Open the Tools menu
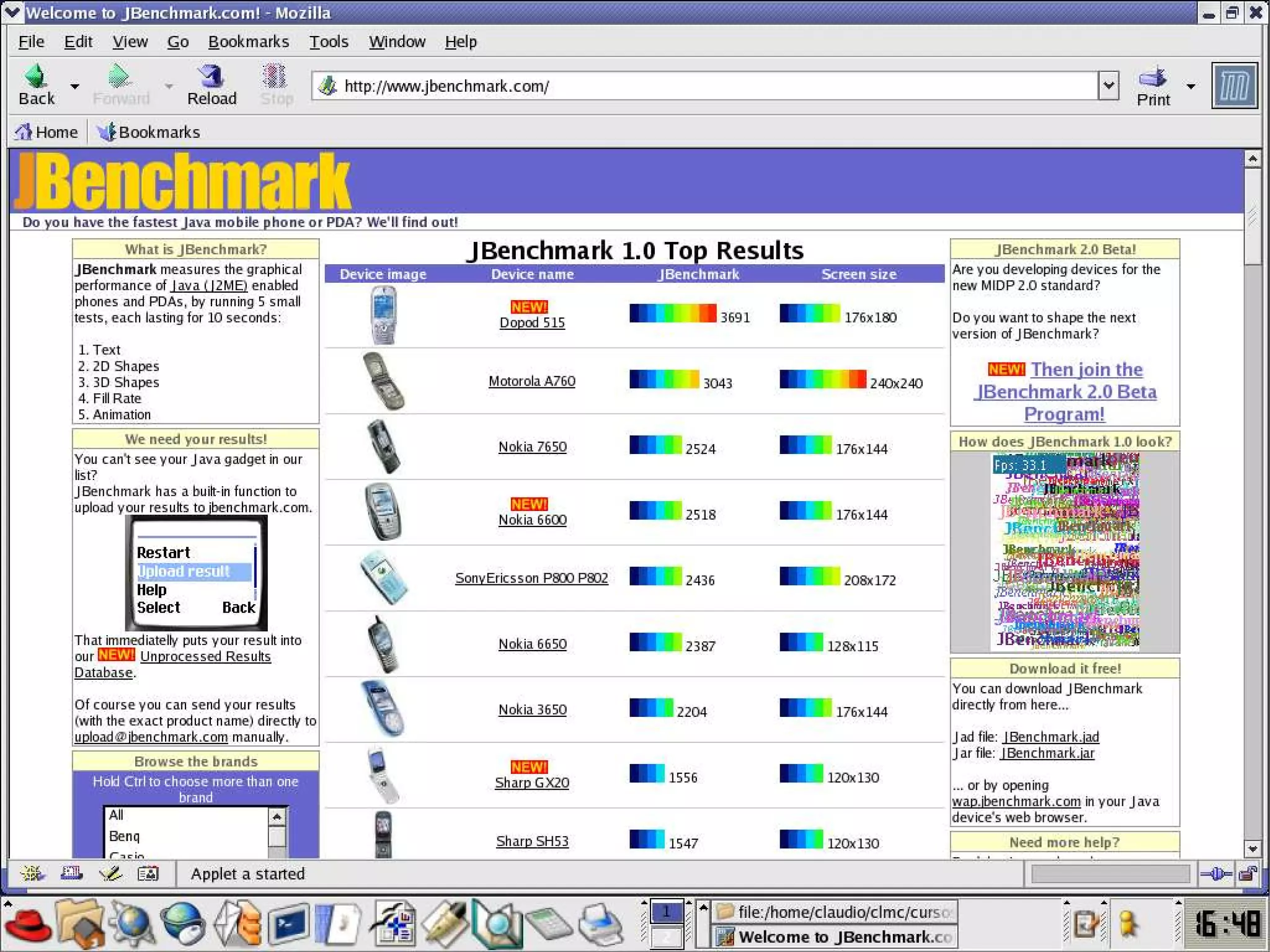The height and width of the screenshot is (952, 1270). (329, 42)
